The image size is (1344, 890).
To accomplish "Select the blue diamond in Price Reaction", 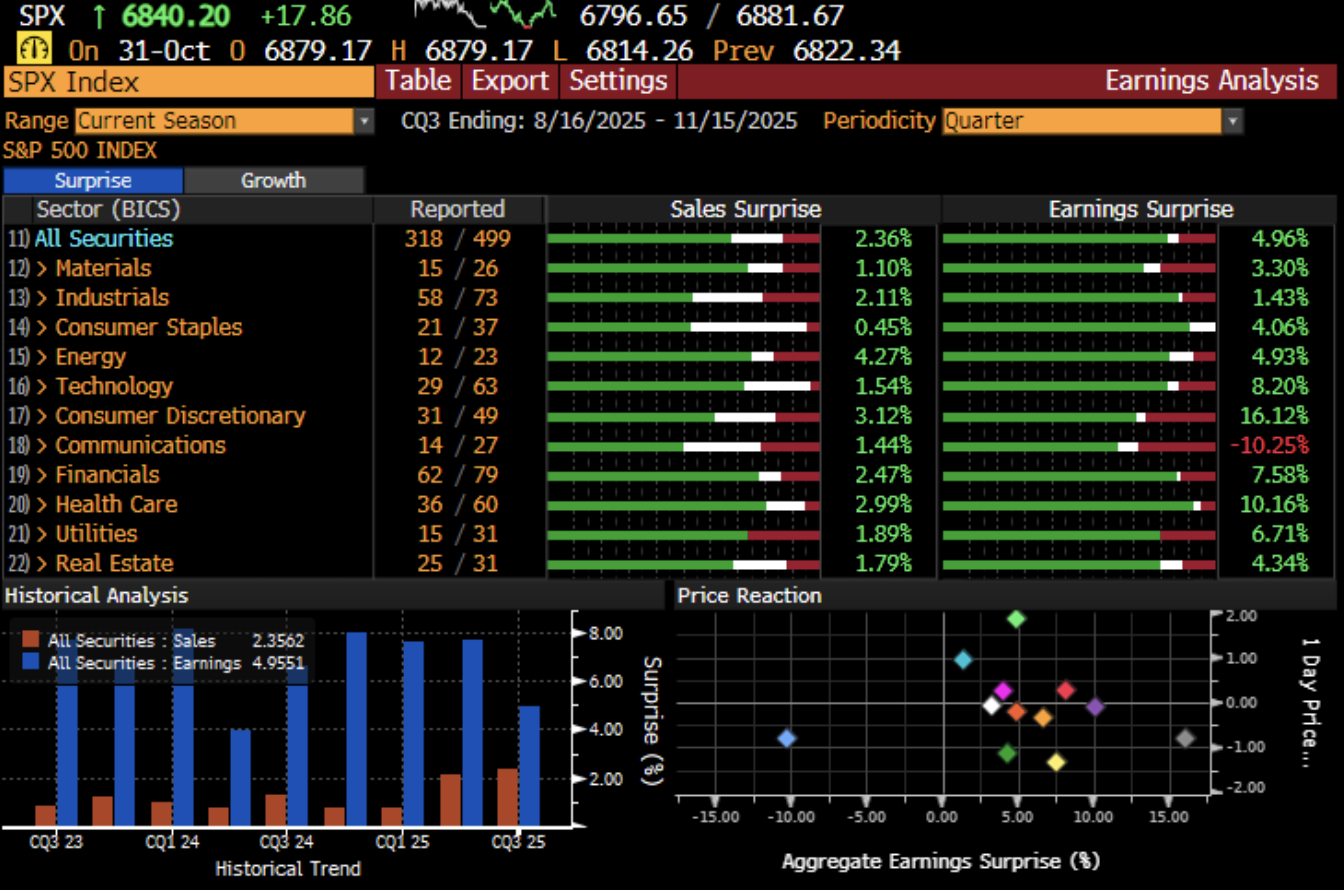I will 787,738.
